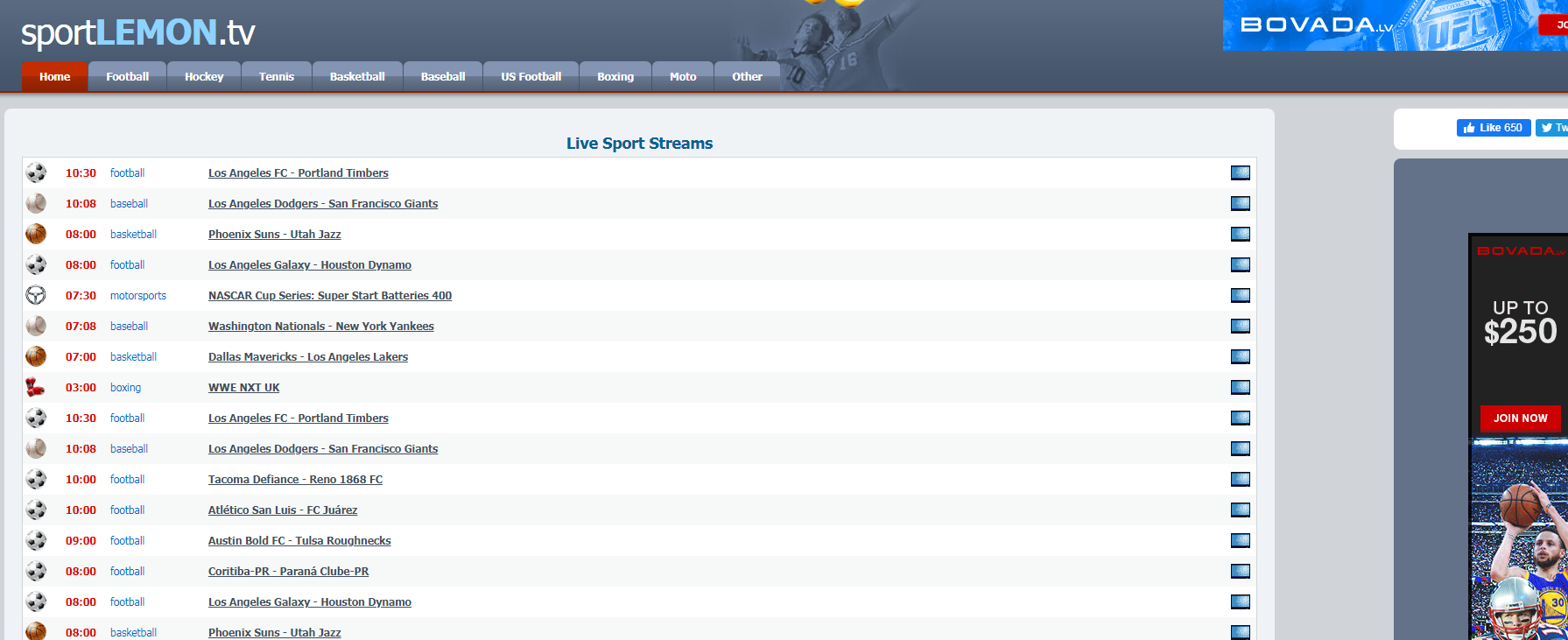
Task: Click the 09:00 time in Austin Bold FC row
Action: click(x=81, y=541)
